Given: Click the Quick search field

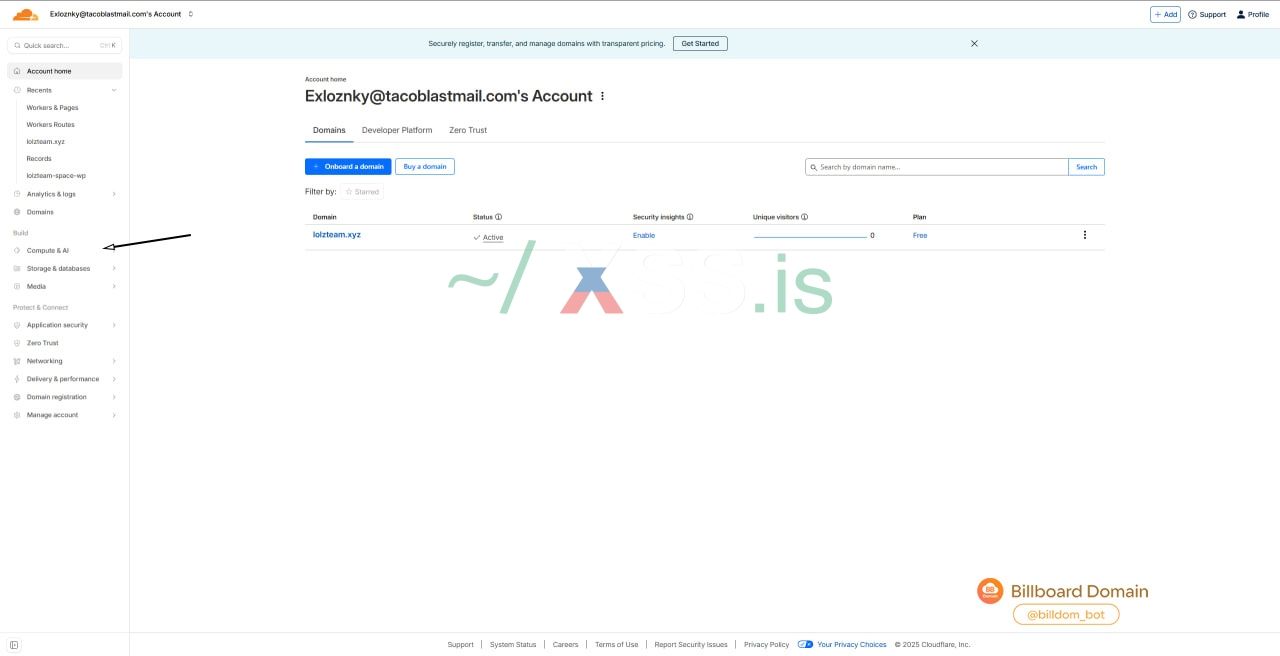Looking at the screenshot, I should pyautogui.click(x=65, y=45).
